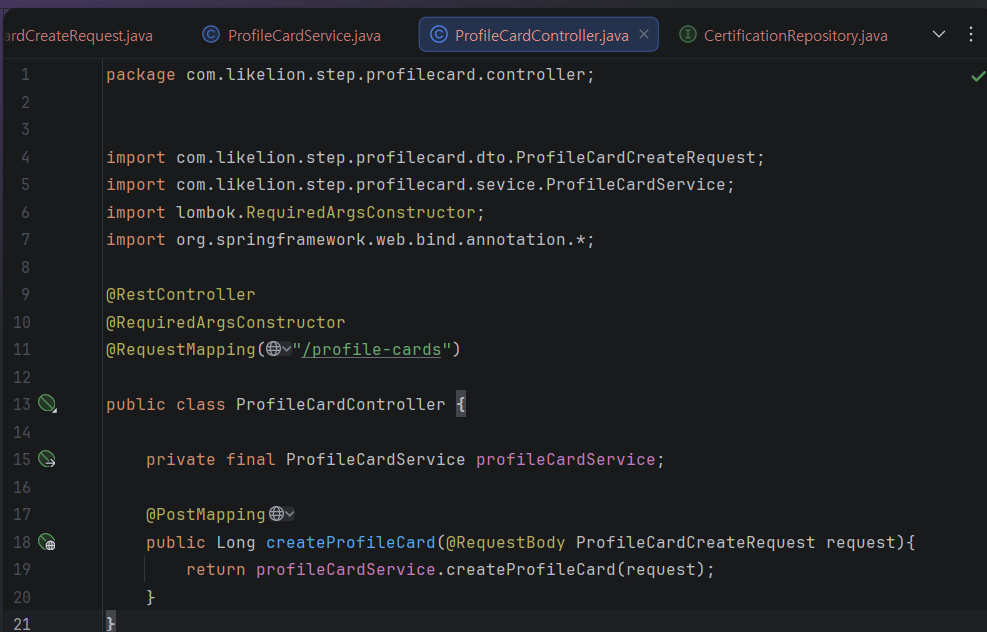Click the opening brace after ProfileCardController
The image size is (987, 632).
(461, 404)
